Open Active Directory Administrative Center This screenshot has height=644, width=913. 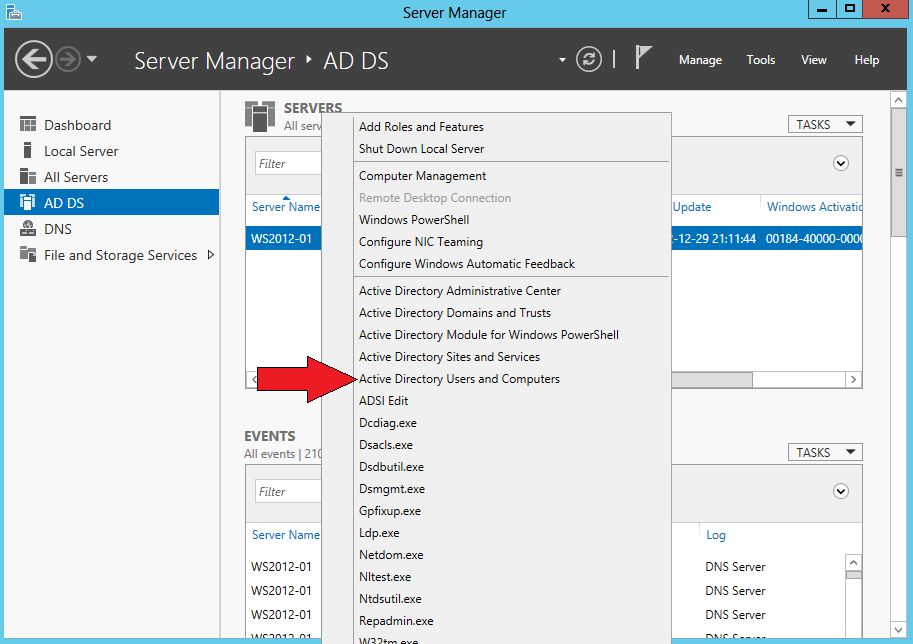[x=459, y=291]
